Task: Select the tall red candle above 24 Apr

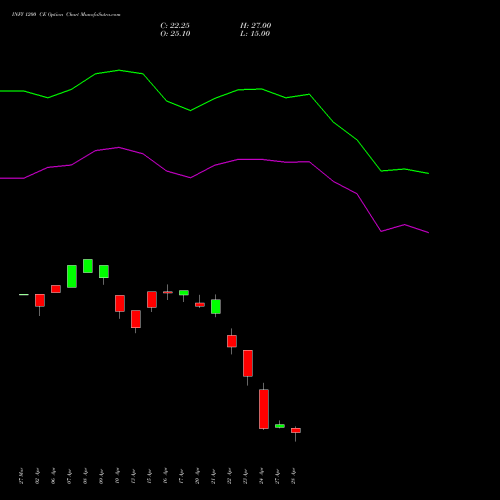Action: pyautogui.click(x=264, y=409)
